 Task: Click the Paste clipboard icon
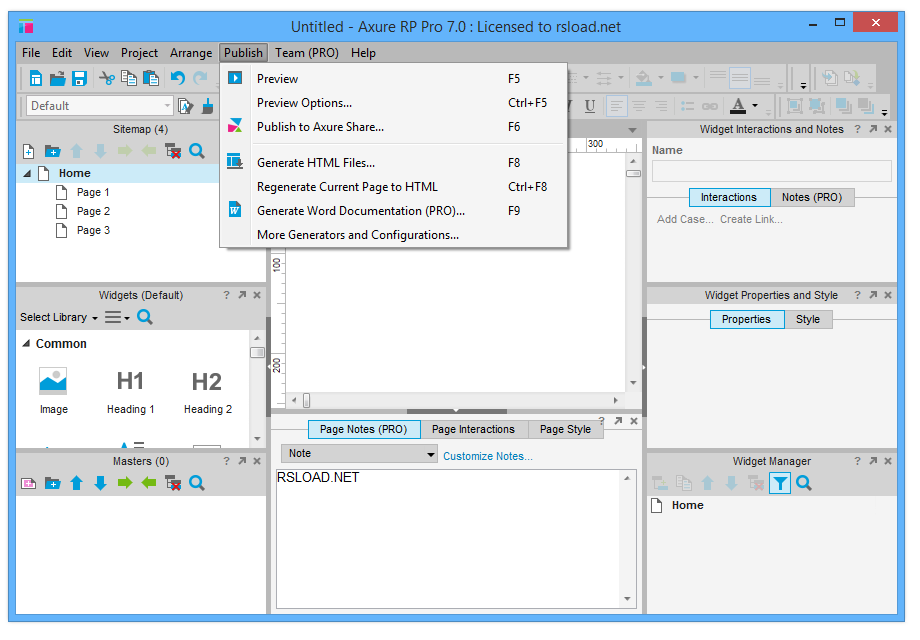pos(151,78)
